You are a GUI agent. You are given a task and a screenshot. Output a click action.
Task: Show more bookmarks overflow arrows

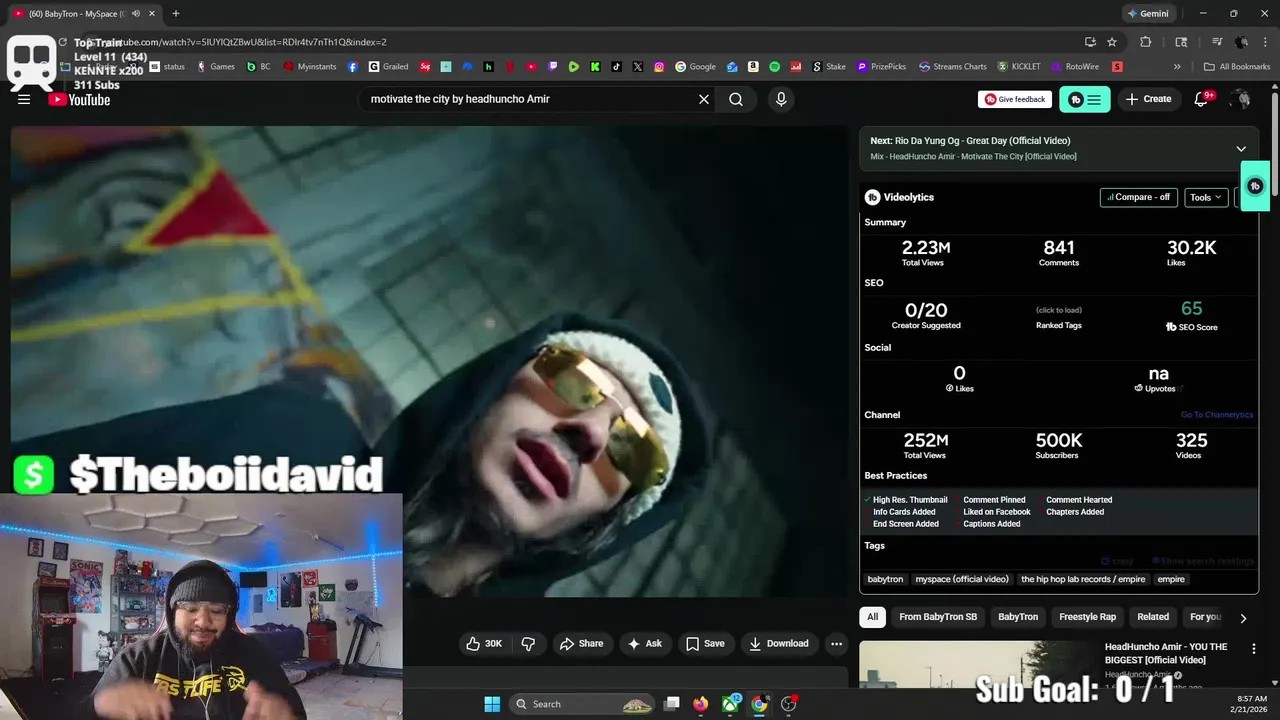[x=1177, y=67]
